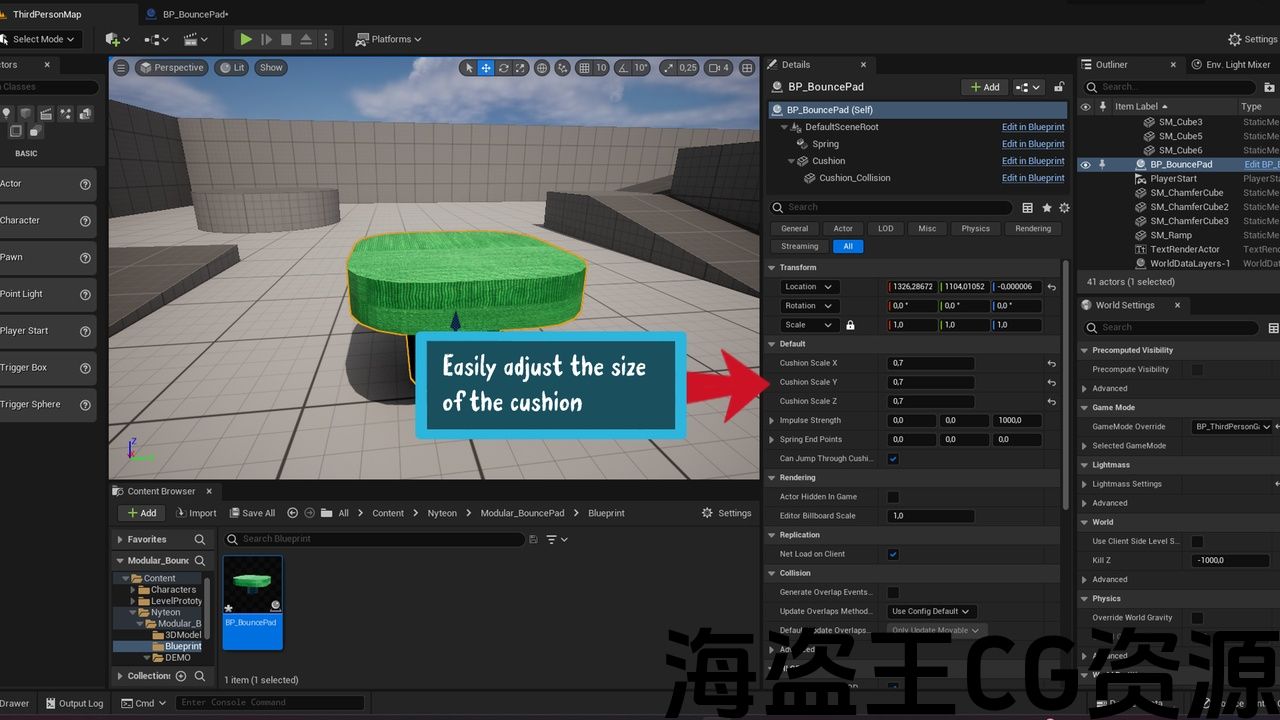This screenshot has width=1280, height=720.
Task: Select the rotate gizmo tool
Action: click(503, 68)
